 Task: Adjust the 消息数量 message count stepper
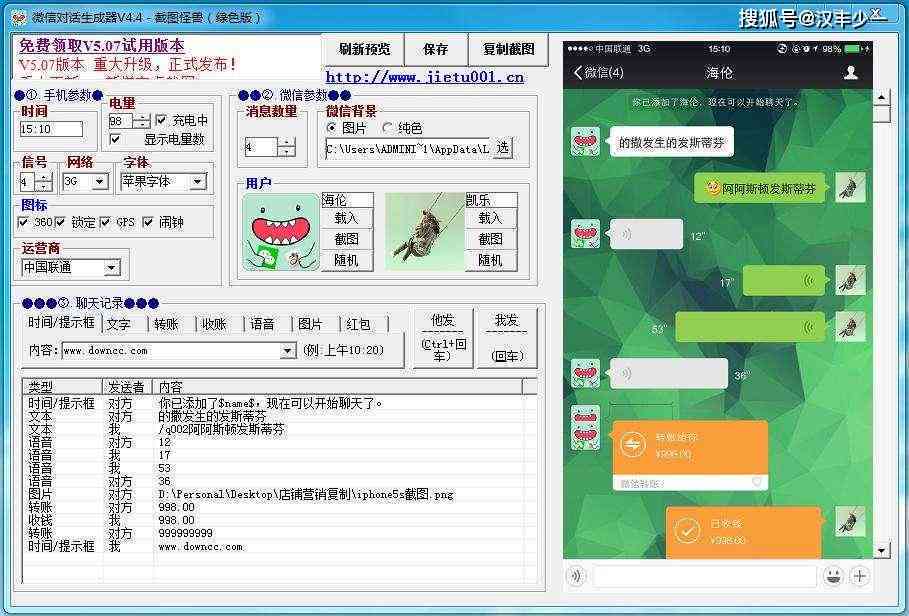pyautogui.click(x=286, y=147)
